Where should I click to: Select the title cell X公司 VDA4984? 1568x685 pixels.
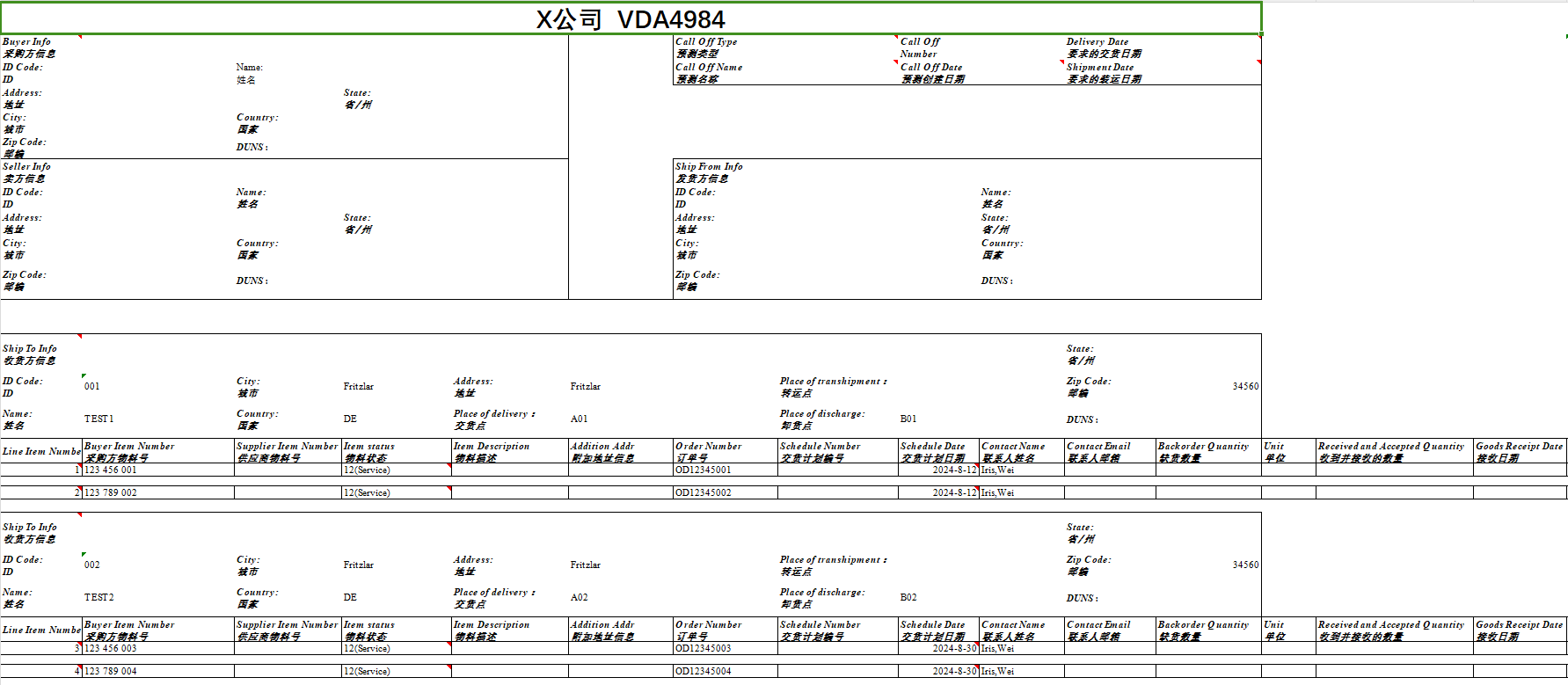pos(631,19)
